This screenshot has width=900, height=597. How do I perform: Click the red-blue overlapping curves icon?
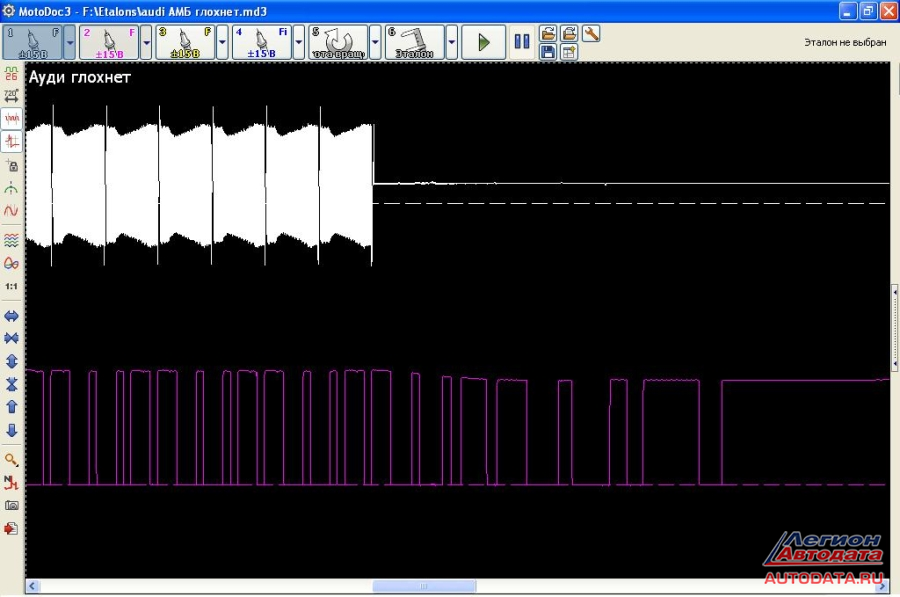11,263
